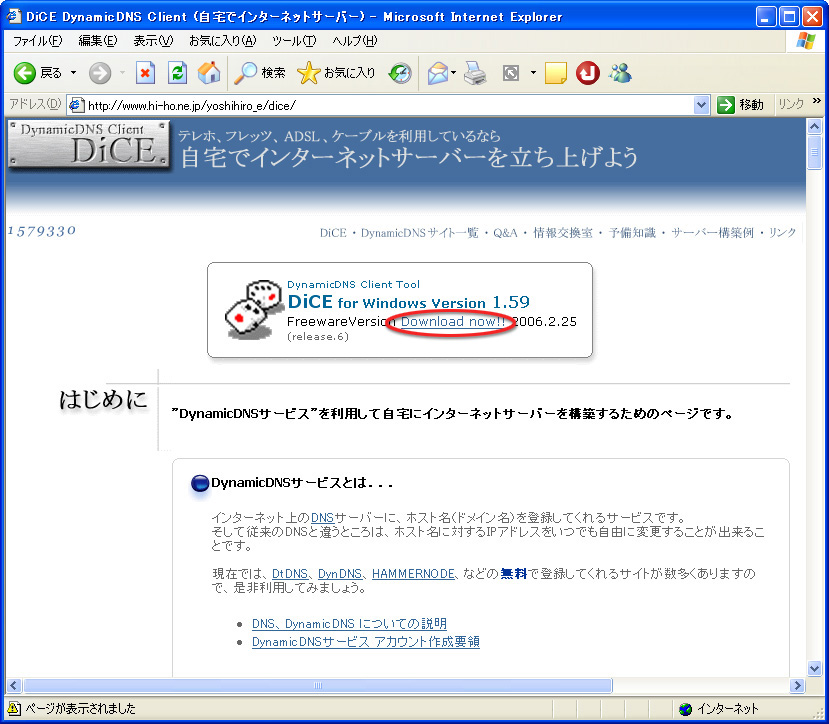Click the page icon in address bar
This screenshot has width=829, height=724.
point(77,105)
